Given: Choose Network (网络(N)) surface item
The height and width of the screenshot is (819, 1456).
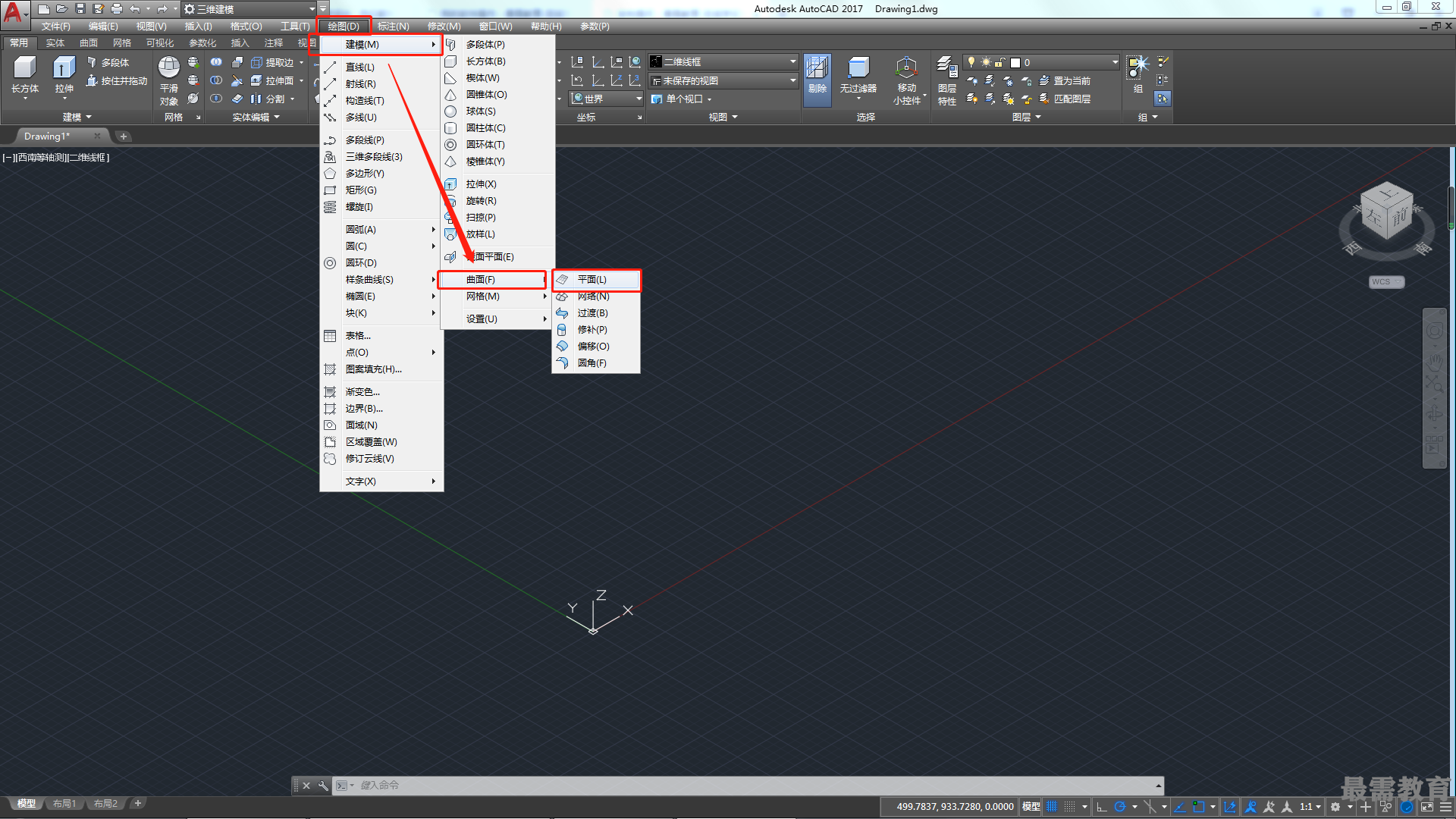Looking at the screenshot, I should click(596, 297).
